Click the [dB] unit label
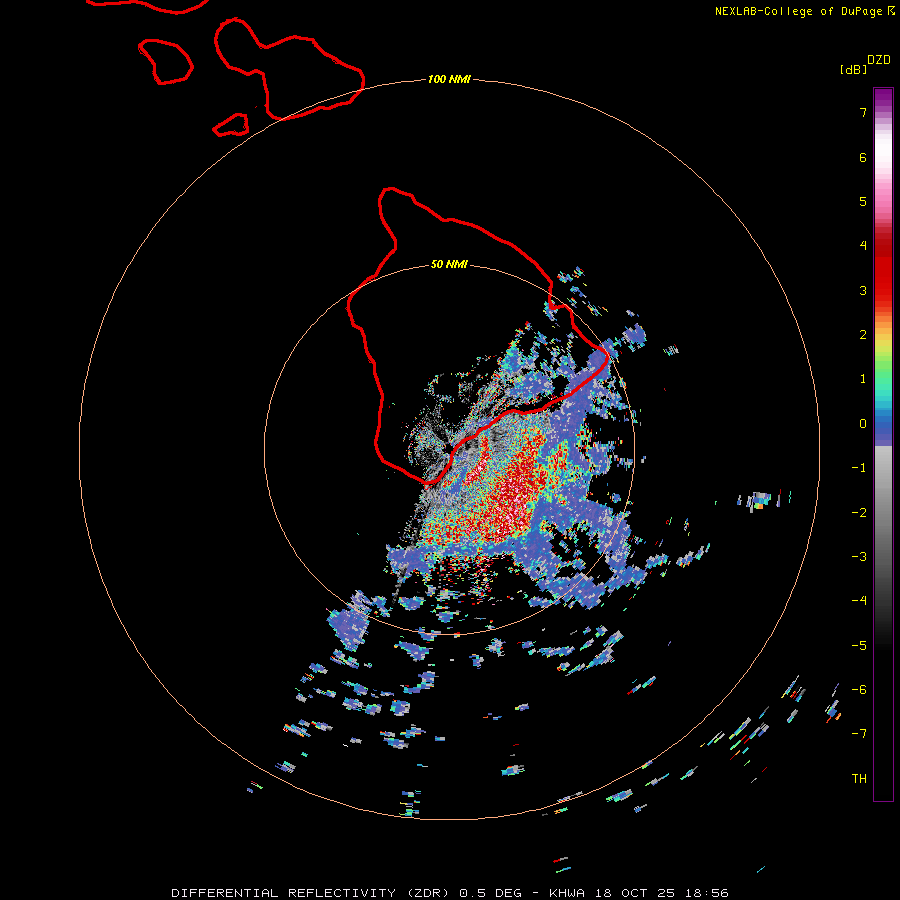This screenshot has height=900, width=900. point(853,69)
